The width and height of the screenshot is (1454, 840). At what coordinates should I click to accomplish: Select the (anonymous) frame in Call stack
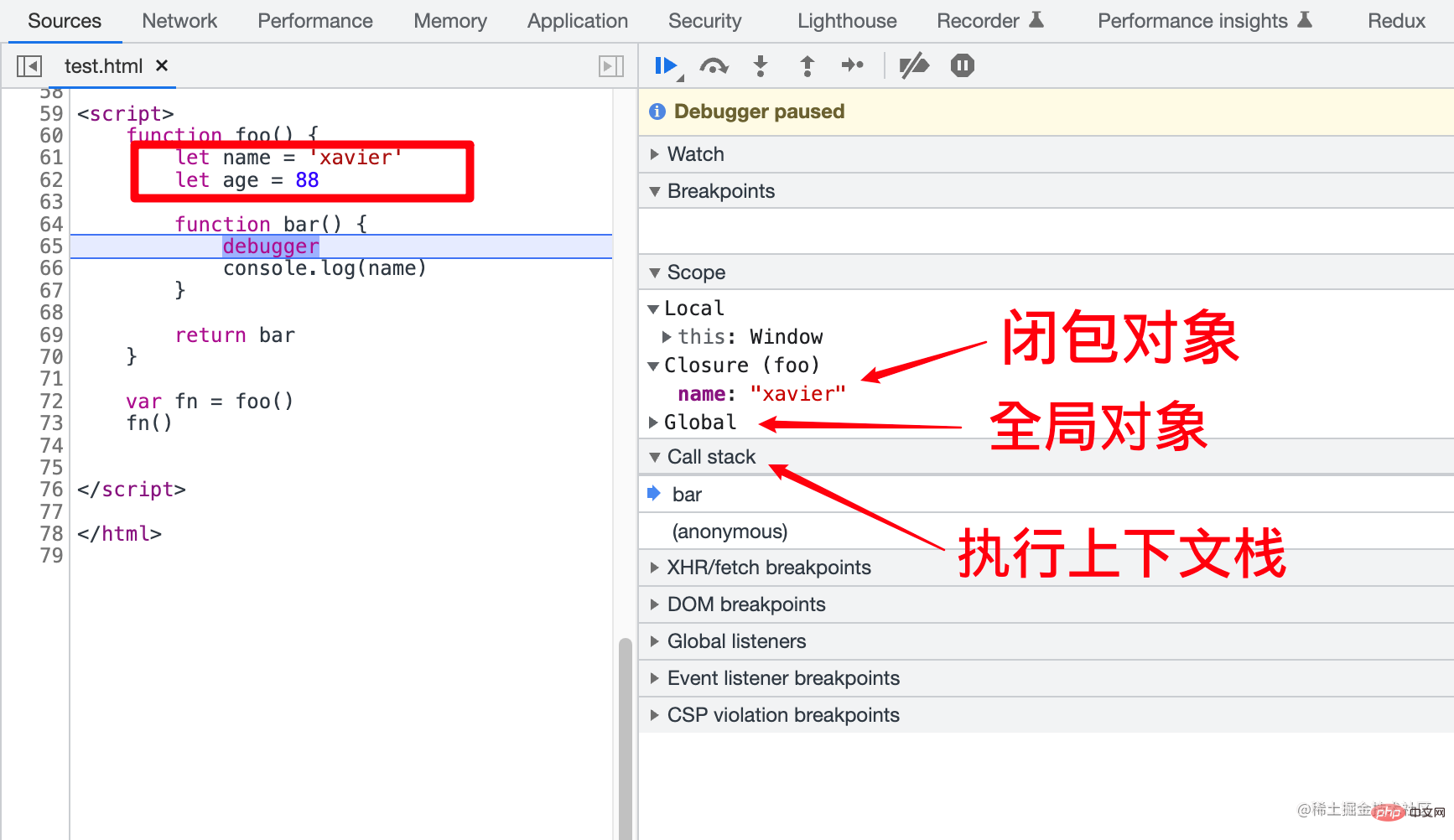tap(729, 531)
